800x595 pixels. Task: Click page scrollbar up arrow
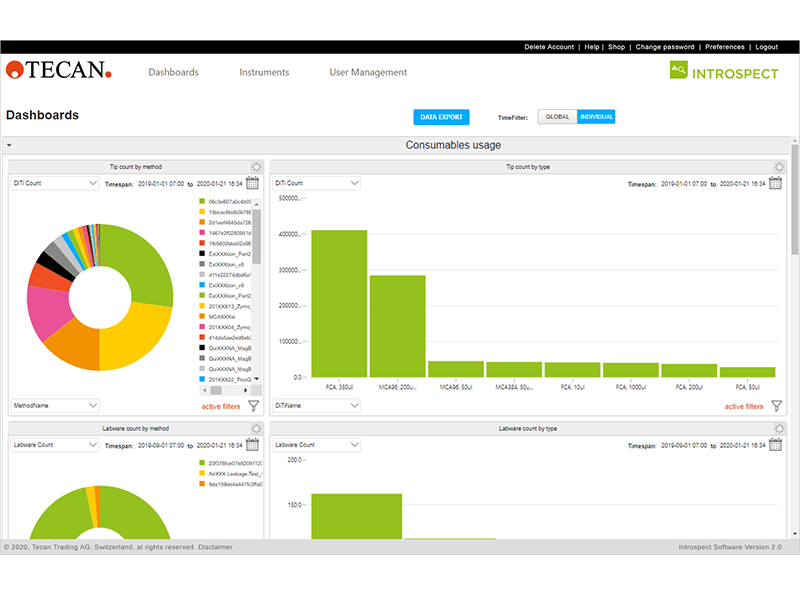click(795, 141)
